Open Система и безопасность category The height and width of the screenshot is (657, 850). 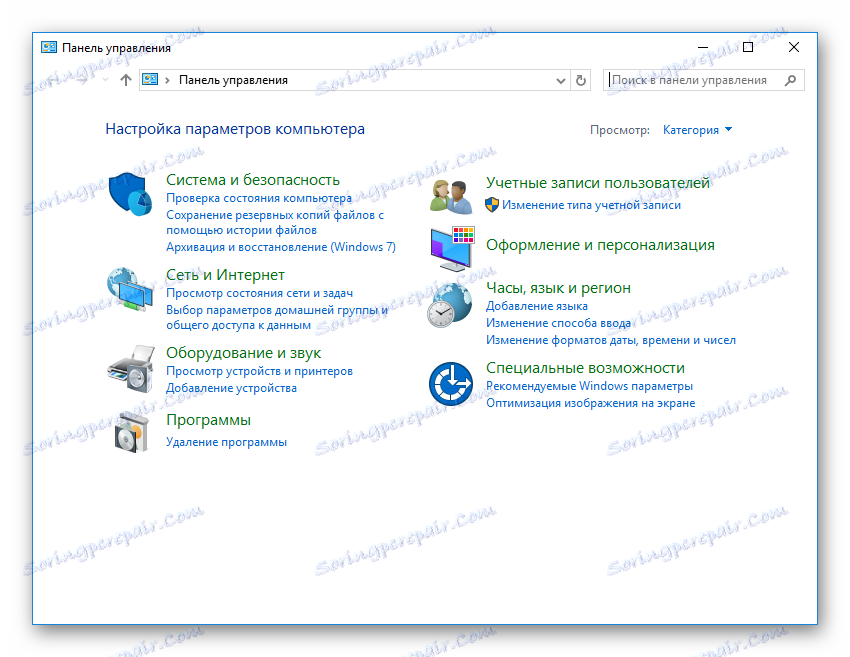point(253,179)
